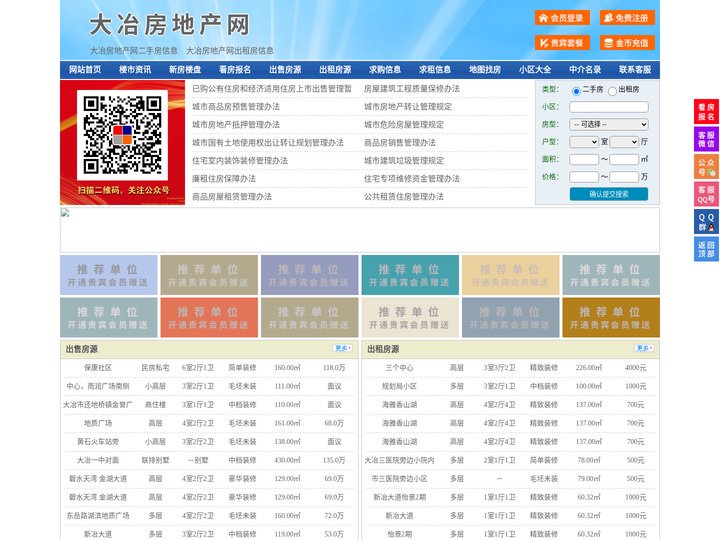This screenshot has height=540, width=720.
Task: Click the minimum 价格 price field
Action: coord(584,177)
